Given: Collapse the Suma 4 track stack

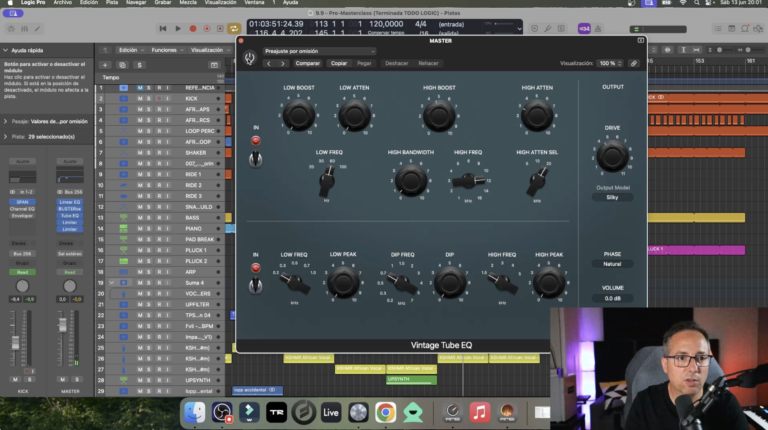Looking at the screenshot, I should coord(112,283).
